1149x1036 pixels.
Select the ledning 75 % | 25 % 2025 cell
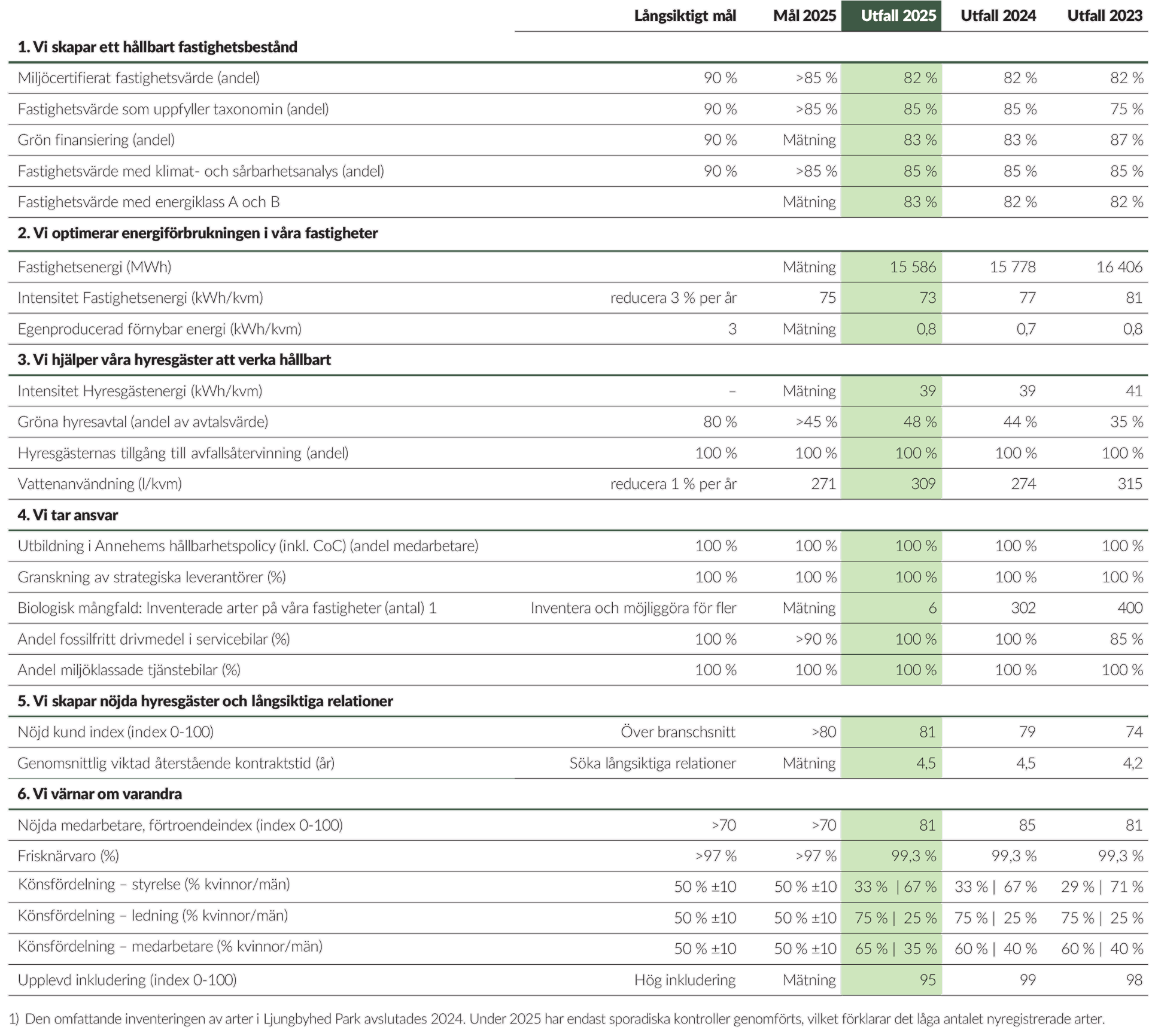coord(895,918)
